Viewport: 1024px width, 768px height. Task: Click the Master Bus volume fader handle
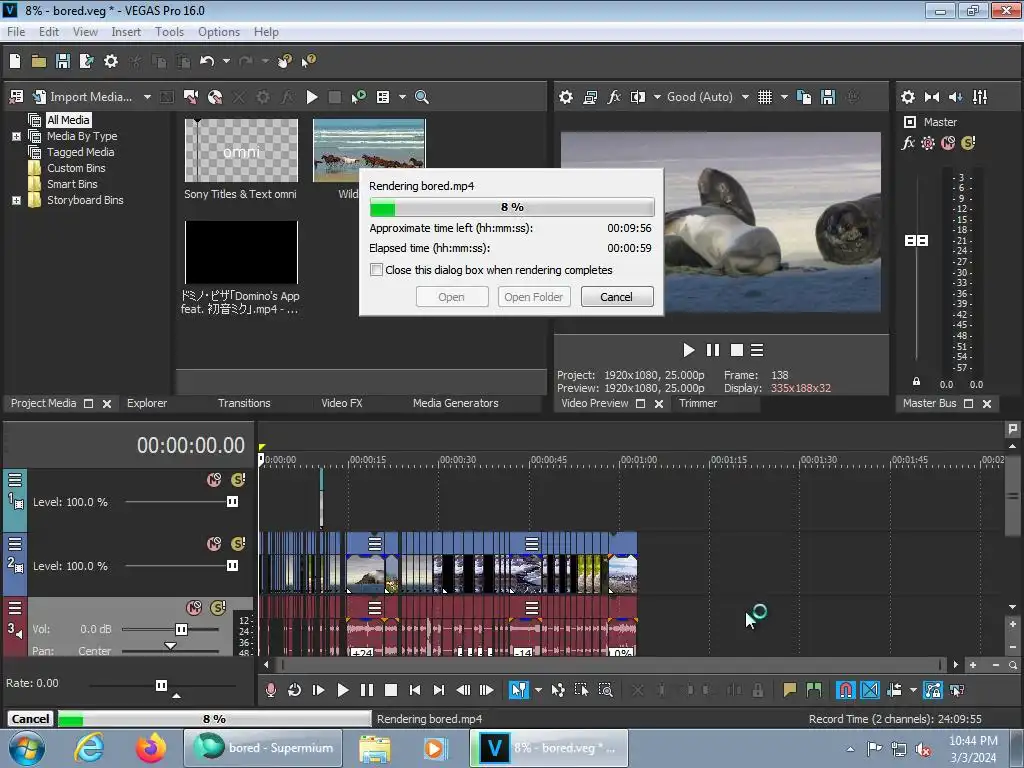[916, 241]
